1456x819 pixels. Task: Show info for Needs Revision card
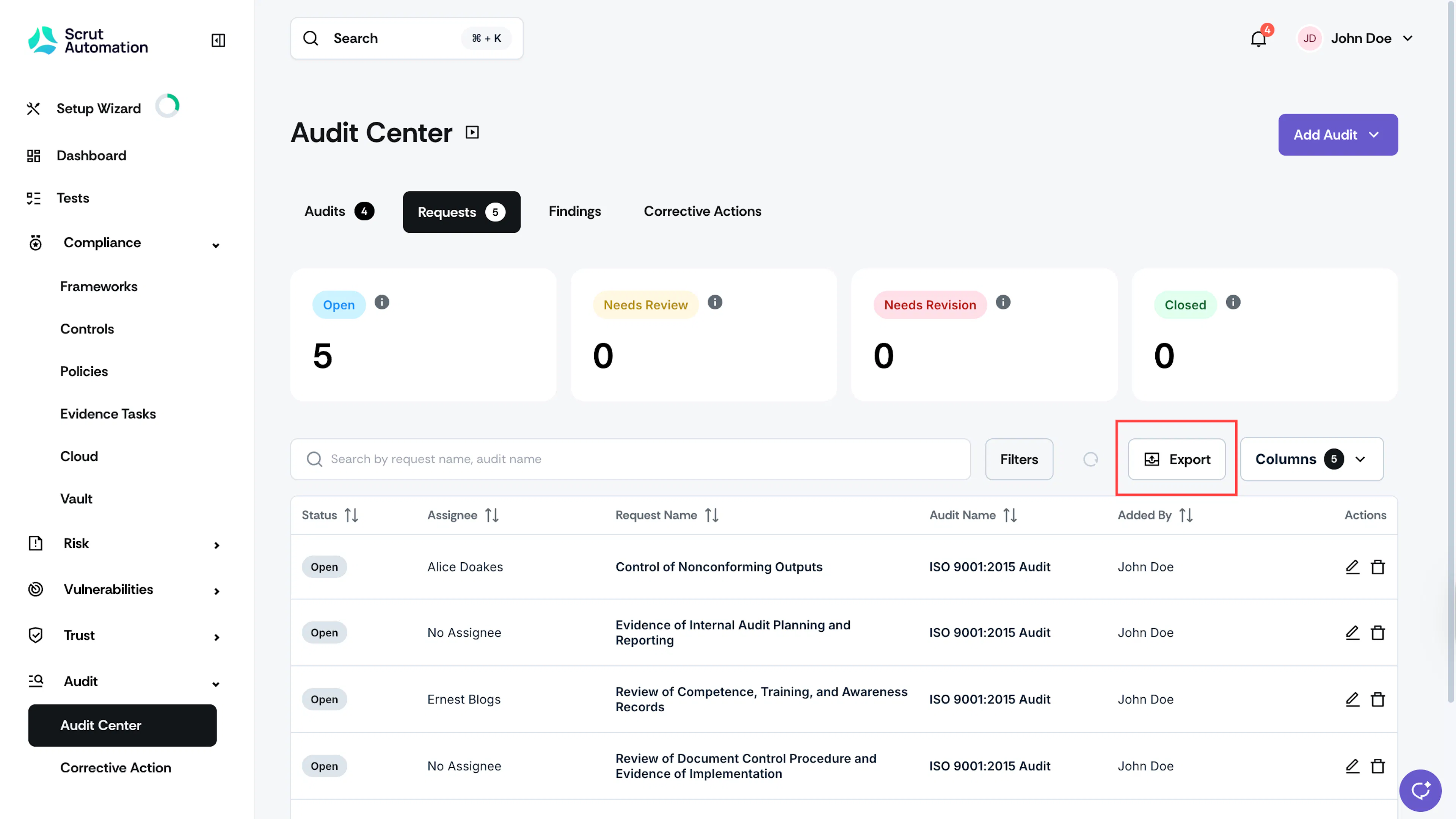tap(1003, 303)
